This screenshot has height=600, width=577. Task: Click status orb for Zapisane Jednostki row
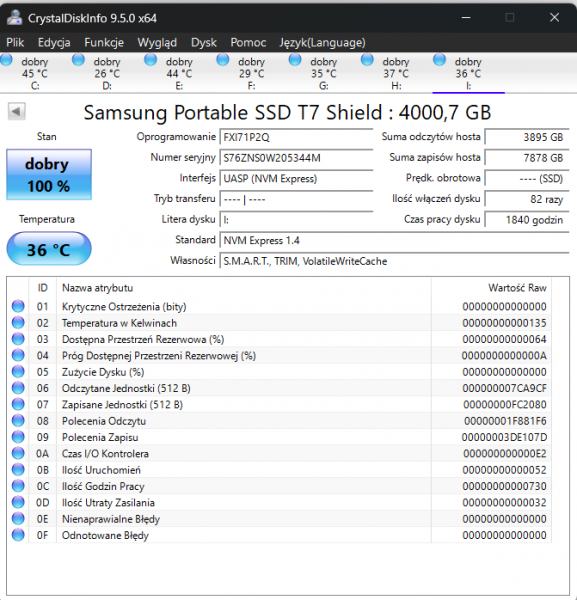click(18, 404)
